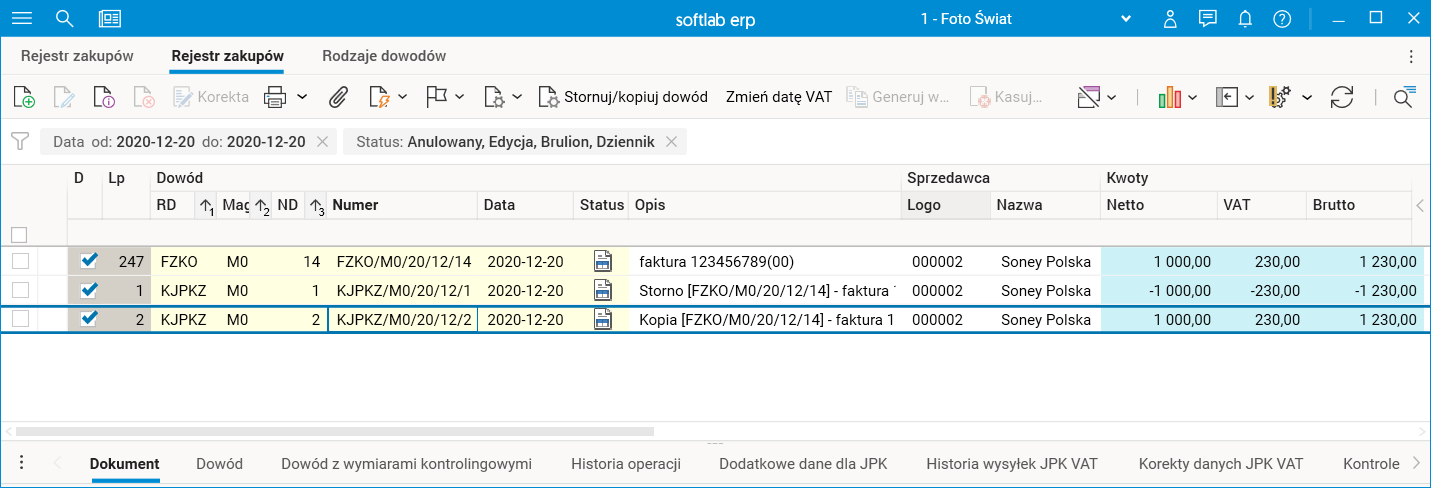Click Stornuj/kopiuj dowód button
Viewport: 1431px width, 488px height.
tap(623, 97)
